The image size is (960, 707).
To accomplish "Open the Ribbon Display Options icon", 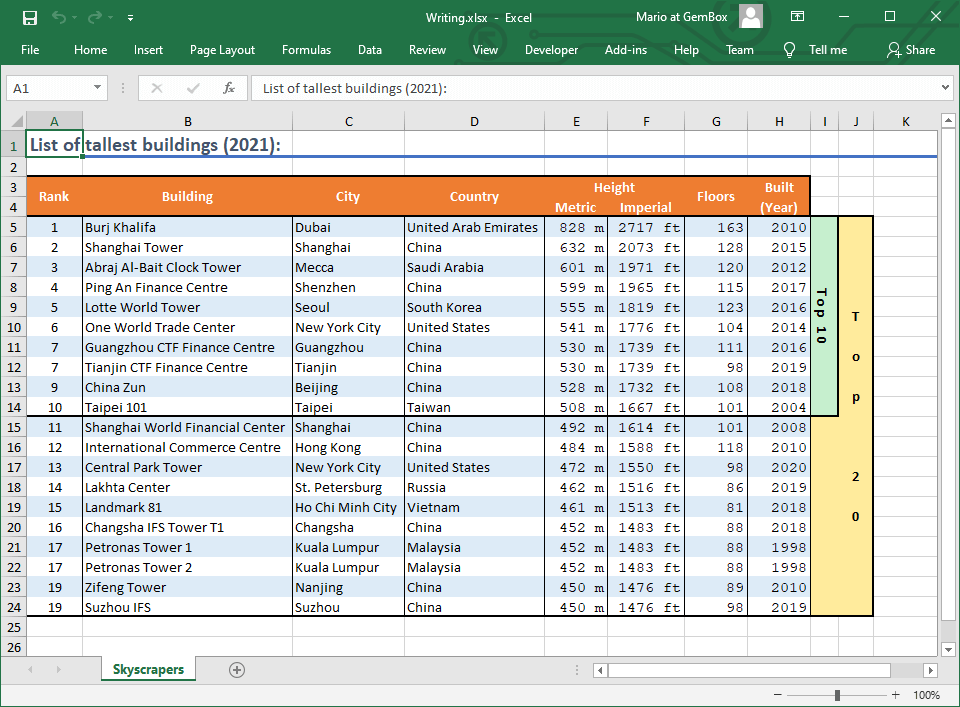I will coord(797,17).
